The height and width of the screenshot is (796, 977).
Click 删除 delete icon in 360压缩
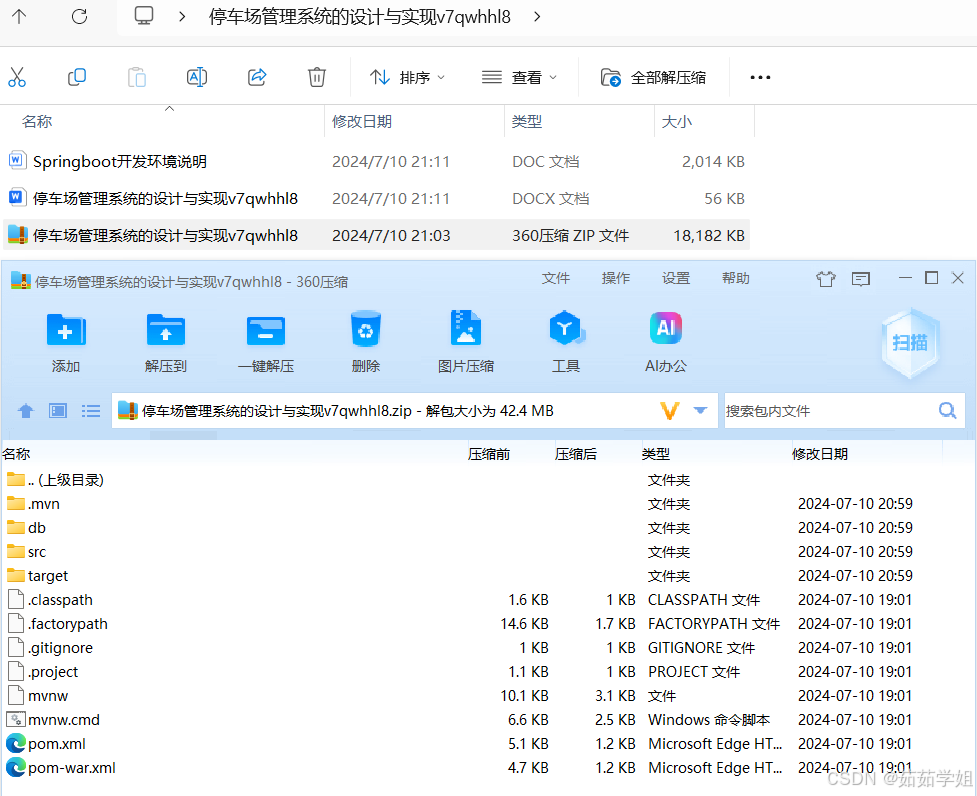coord(366,342)
